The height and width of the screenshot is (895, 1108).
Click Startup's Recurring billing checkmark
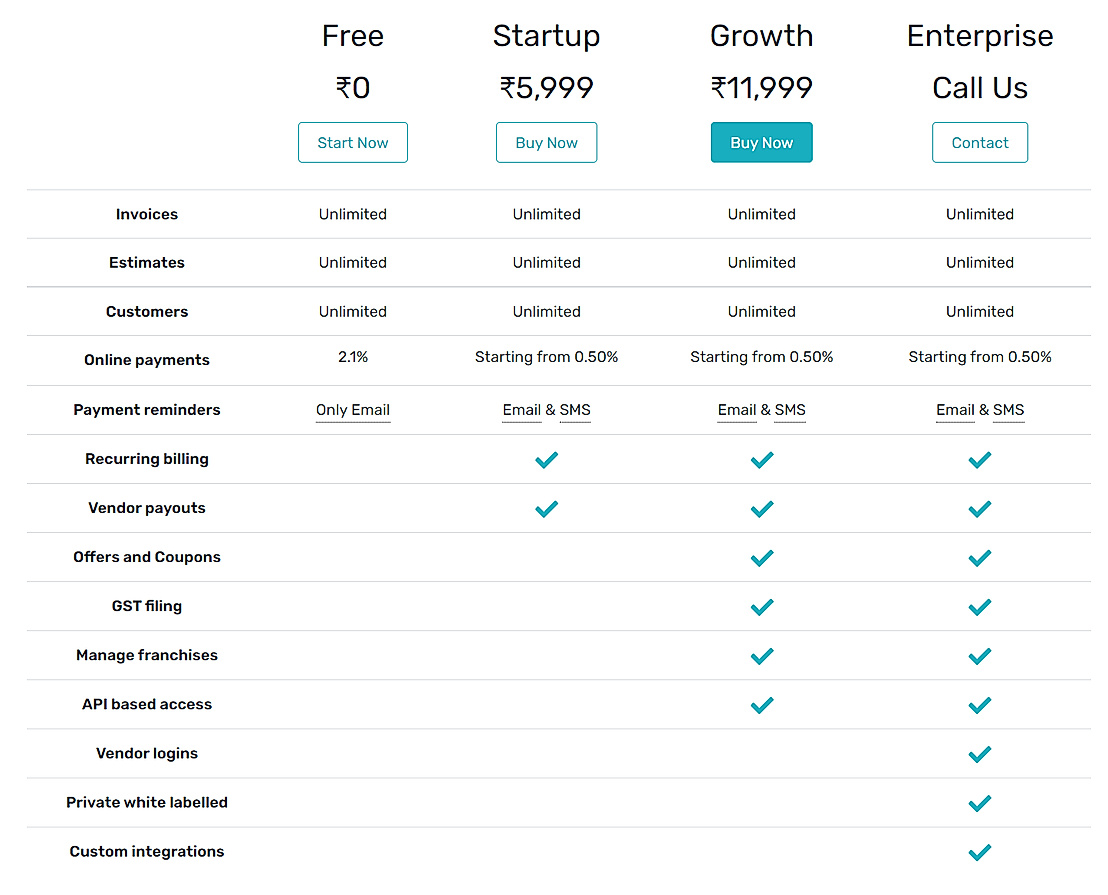tap(546, 460)
